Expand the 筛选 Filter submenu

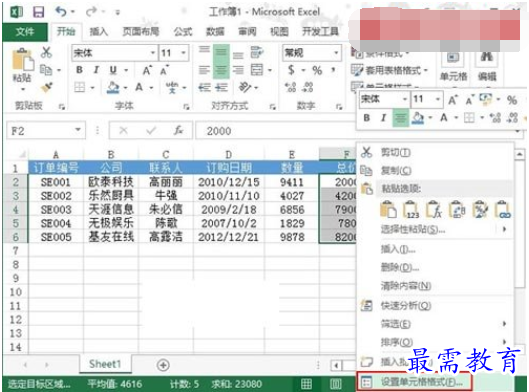(436, 324)
